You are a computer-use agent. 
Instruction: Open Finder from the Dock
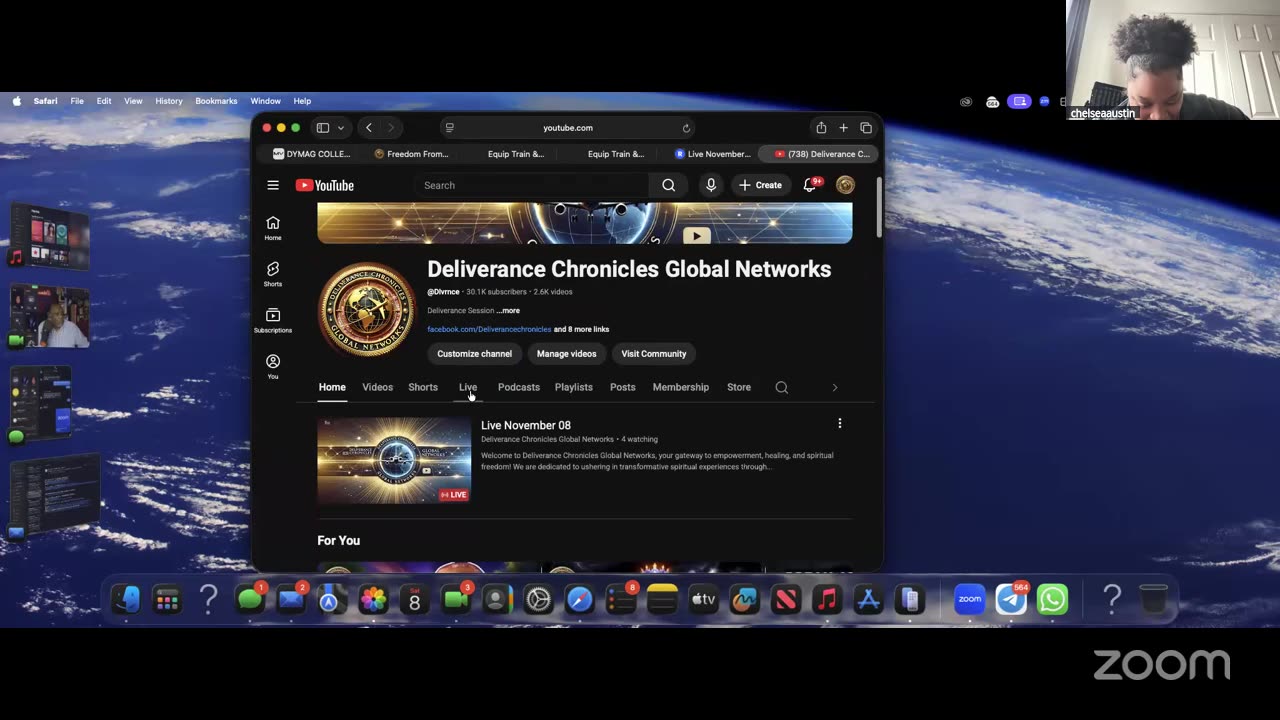click(125, 599)
